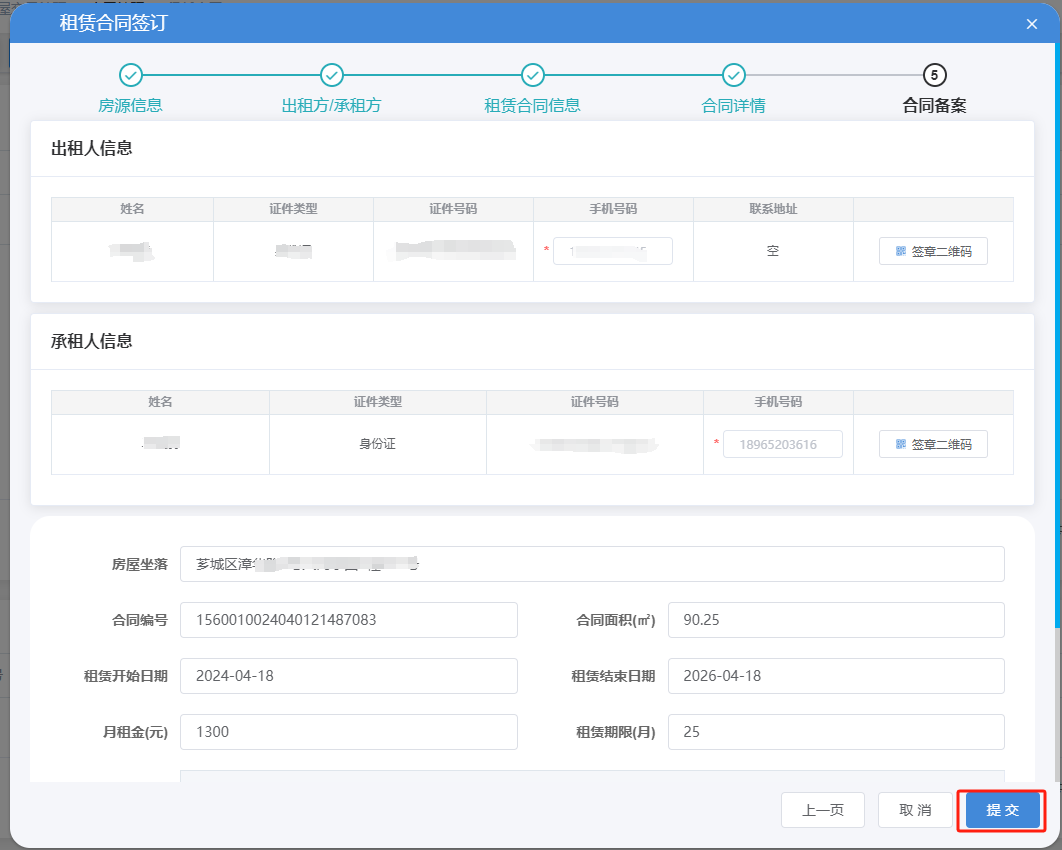Image resolution: width=1062 pixels, height=850 pixels.
Task: Click the tenant's 身份证 cell
Action: point(377,444)
